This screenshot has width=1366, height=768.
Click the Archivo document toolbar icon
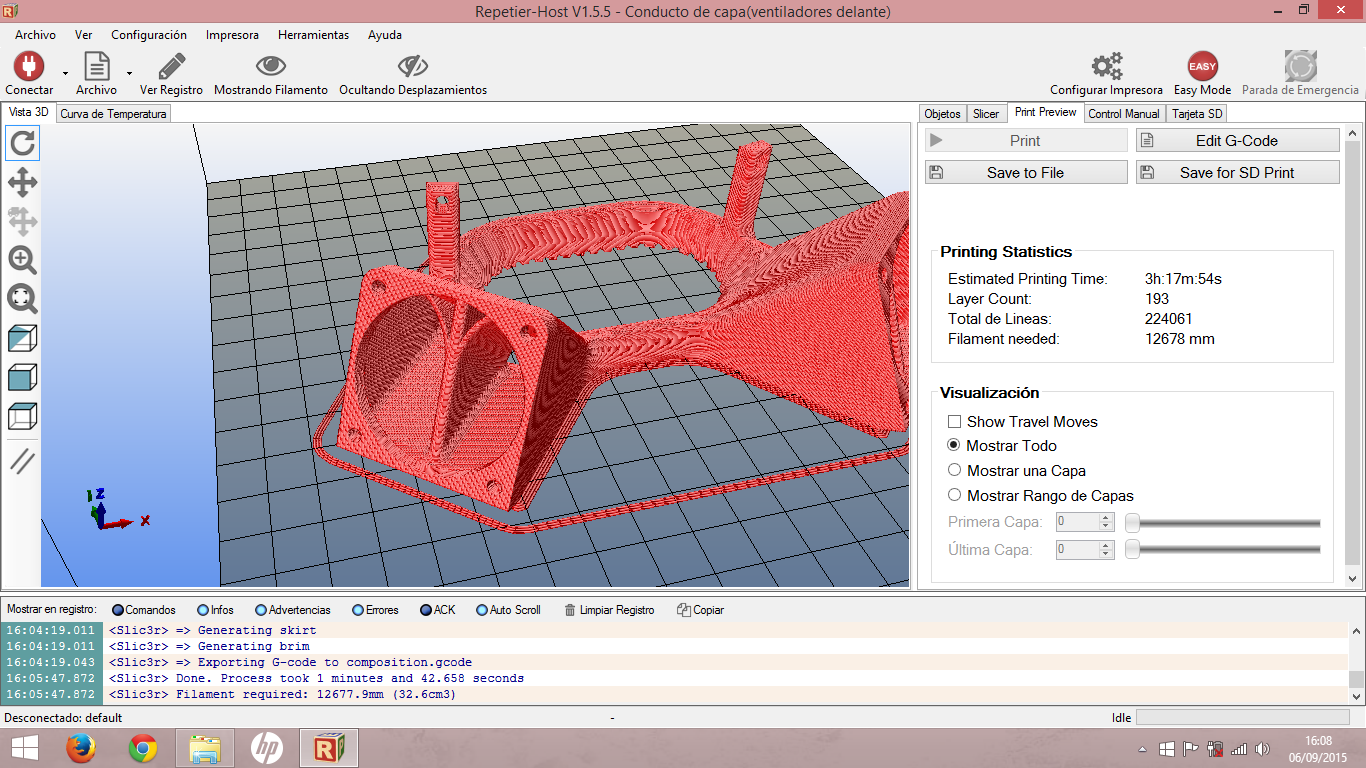[x=96, y=66]
